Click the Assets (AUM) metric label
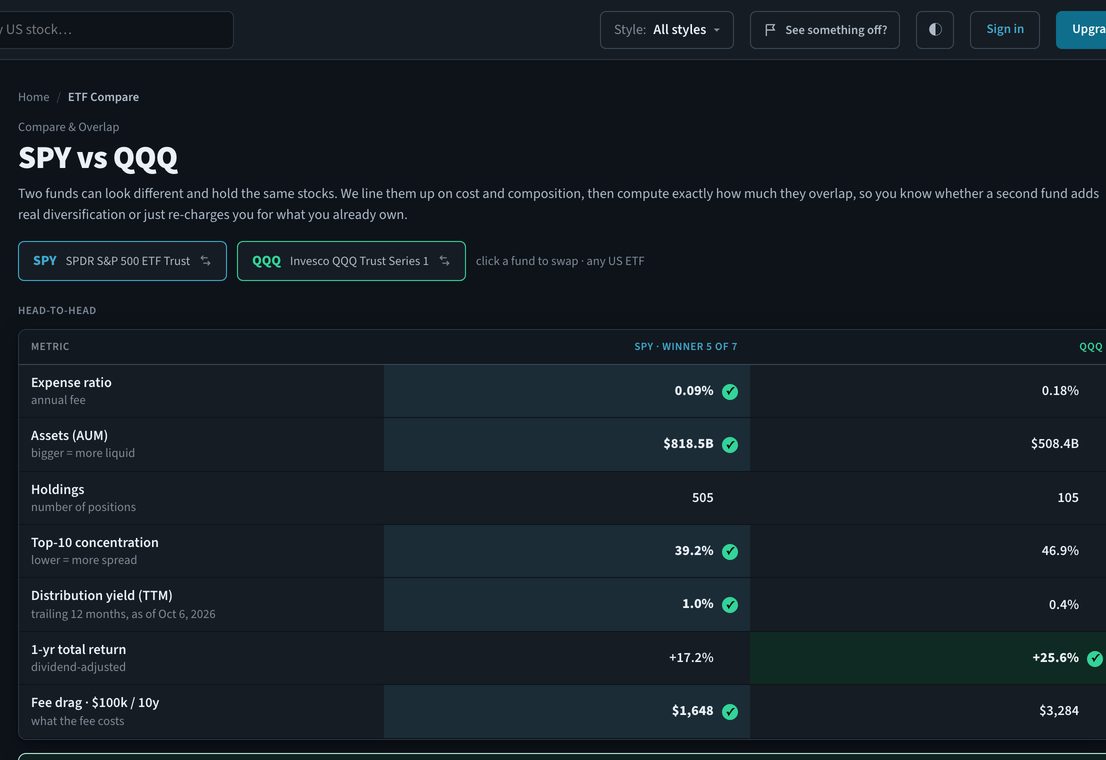The width and height of the screenshot is (1106, 760). [69, 435]
